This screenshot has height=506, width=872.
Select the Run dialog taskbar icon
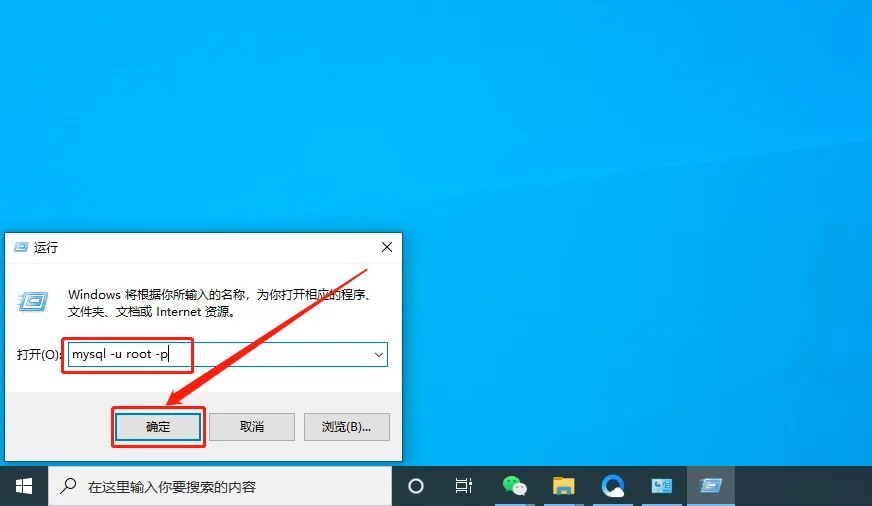point(711,487)
